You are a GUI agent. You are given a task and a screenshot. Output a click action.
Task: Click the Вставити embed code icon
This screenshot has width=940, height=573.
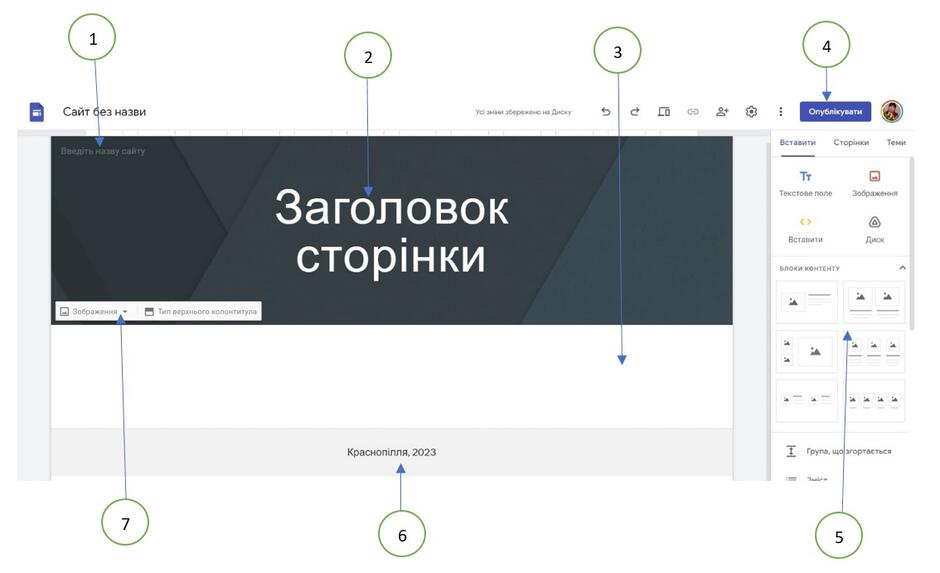[805, 230]
